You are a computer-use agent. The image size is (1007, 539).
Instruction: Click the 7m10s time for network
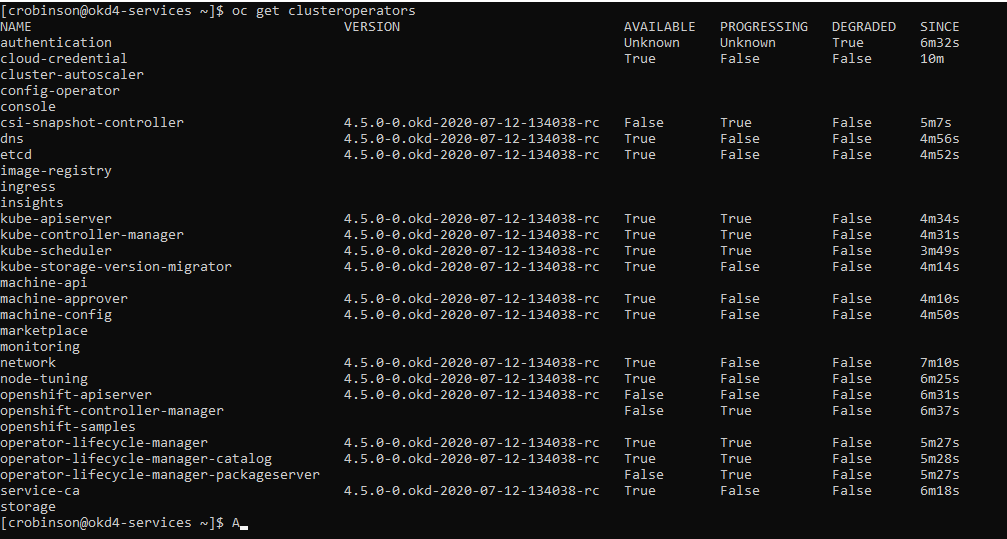coord(940,363)
